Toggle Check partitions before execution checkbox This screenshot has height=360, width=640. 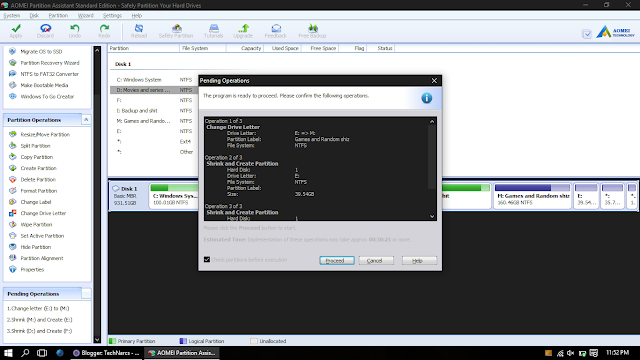pyautogui.click(x=207, y=260)
